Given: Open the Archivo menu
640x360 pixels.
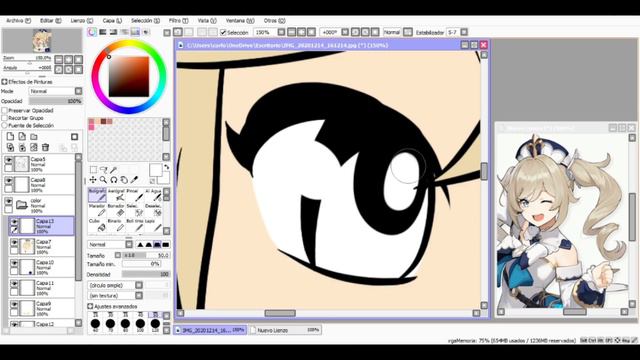Looking at the screenshot, I should 18,20.
